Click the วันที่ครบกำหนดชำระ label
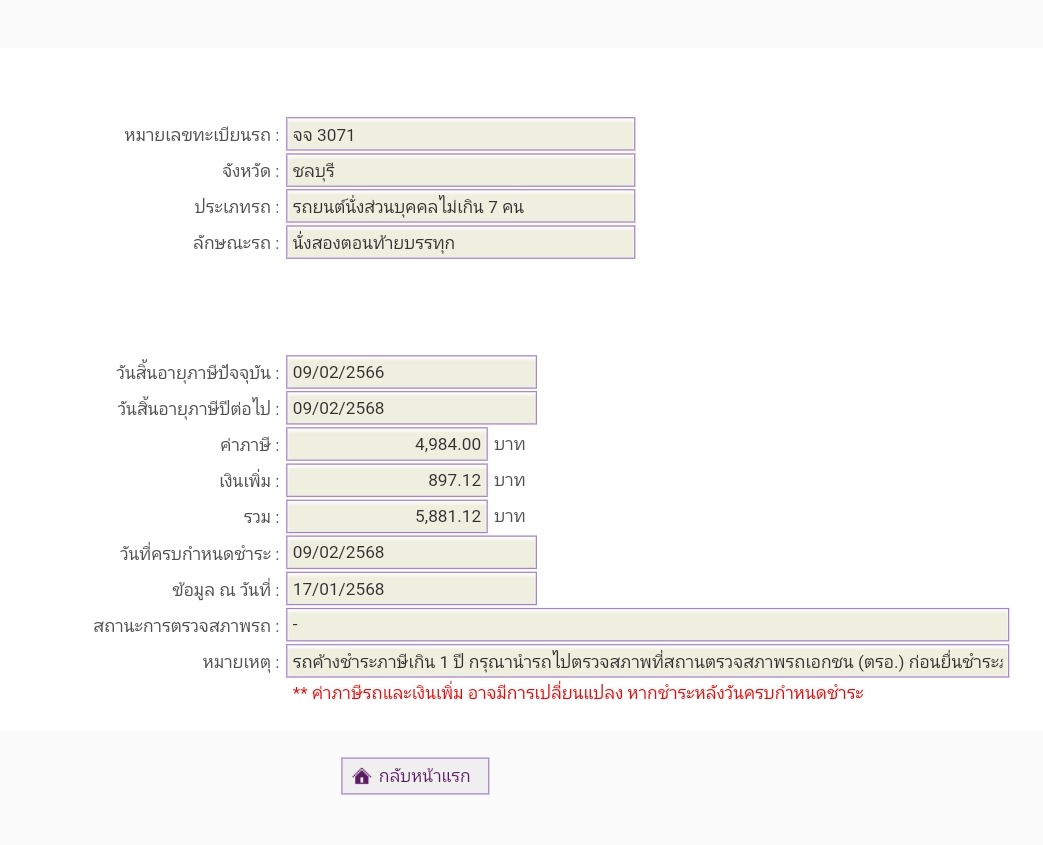Viewport: 1043px width, 845px height. tap(200, 553)
